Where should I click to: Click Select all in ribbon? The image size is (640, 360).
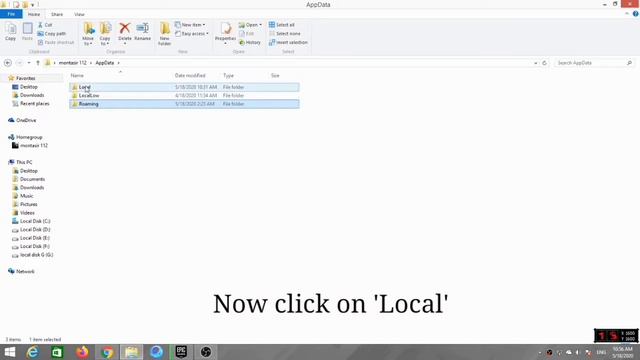tap(282, 25)
